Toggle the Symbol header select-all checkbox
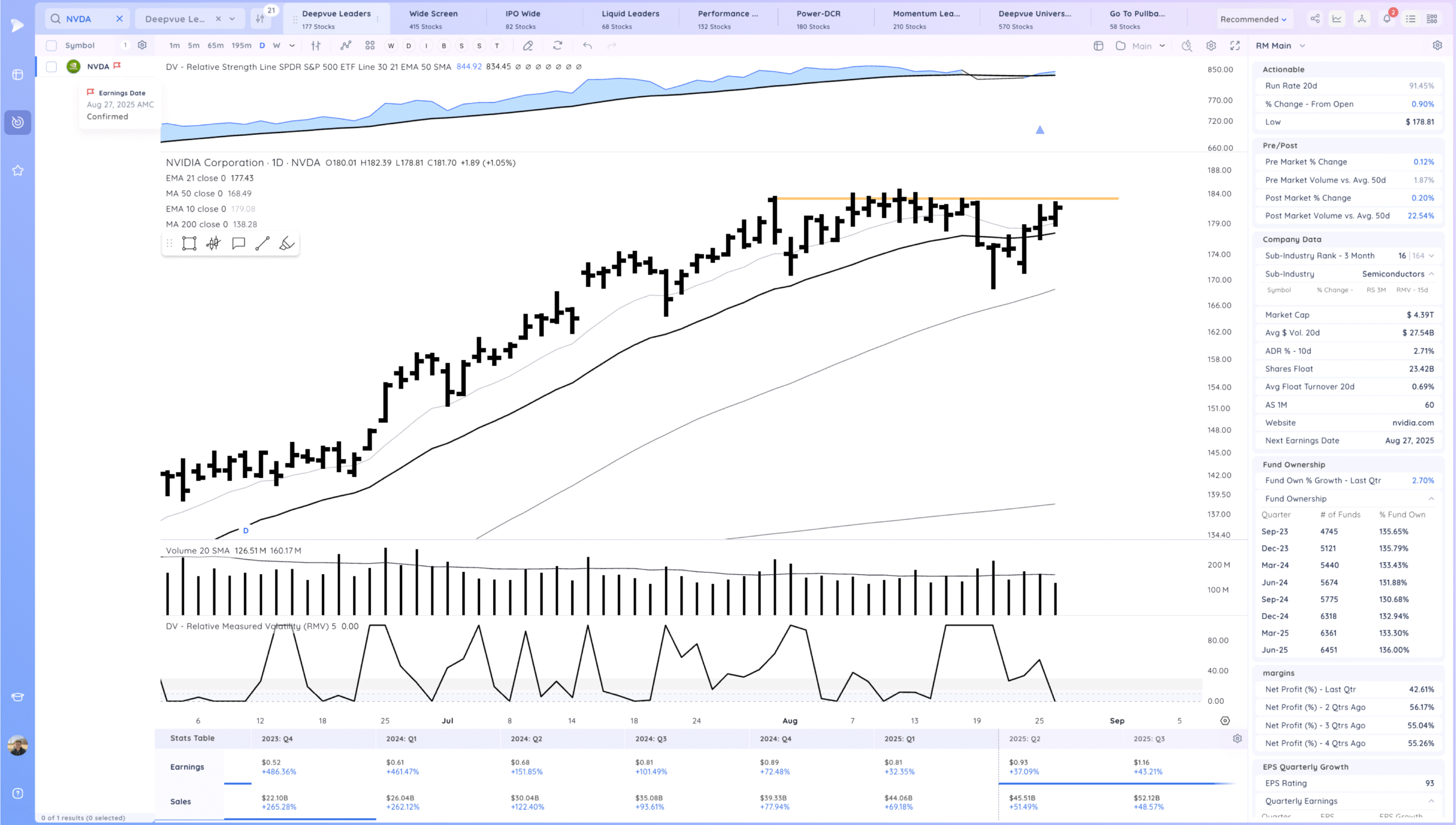Viewport: 1456px width, 825px height. 51,46
